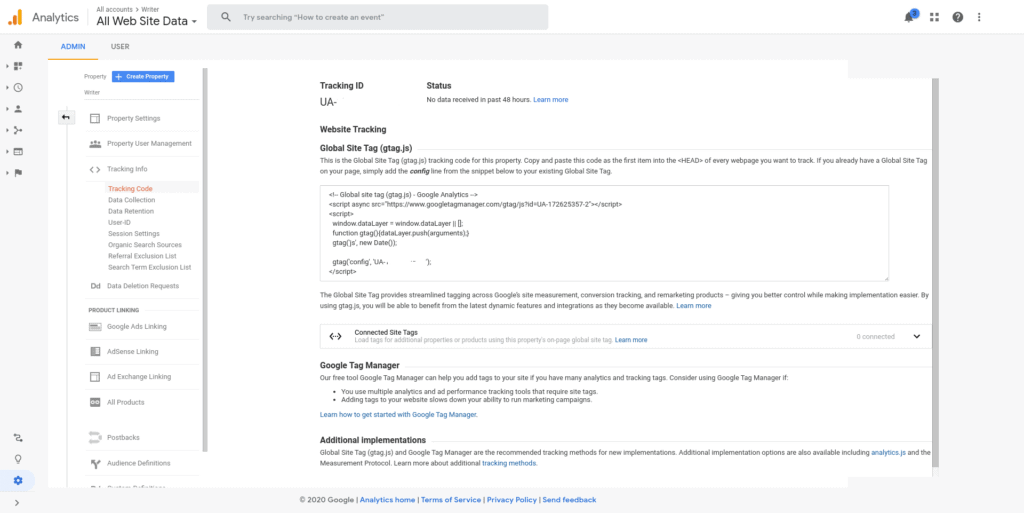This screenshot has width=1024, height=513.
Task: Select User-ID menu item
Action: point(120,223)
